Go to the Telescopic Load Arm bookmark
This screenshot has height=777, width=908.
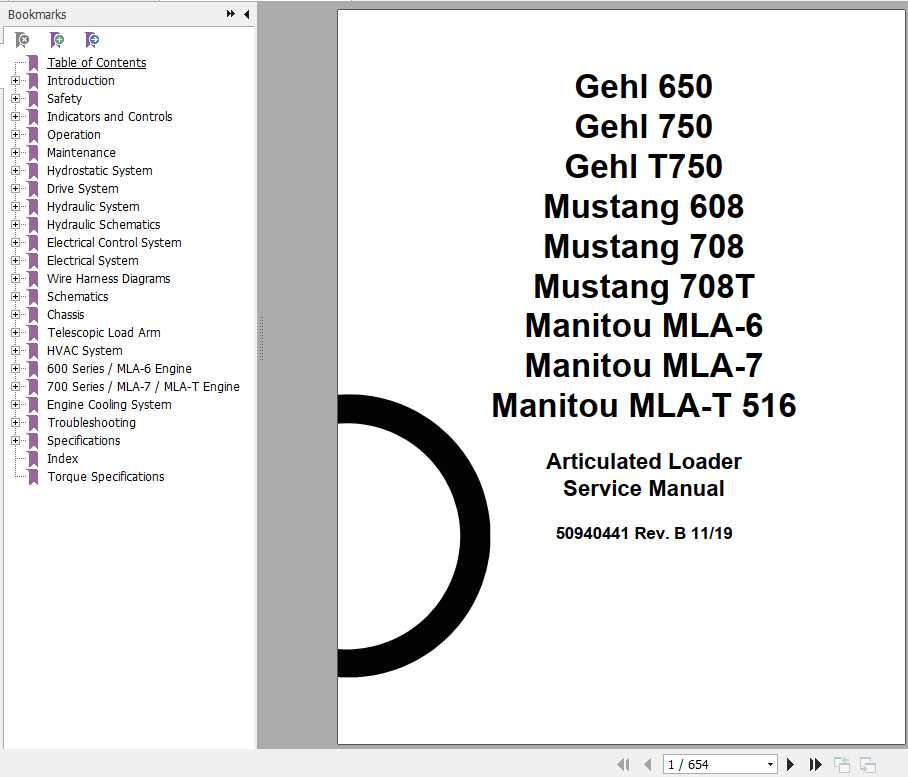pos(104,332)
